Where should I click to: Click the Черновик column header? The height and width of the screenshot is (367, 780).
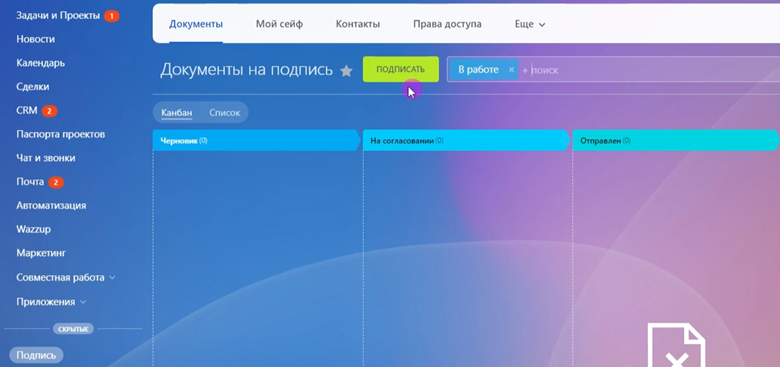[x=256, y=140]
